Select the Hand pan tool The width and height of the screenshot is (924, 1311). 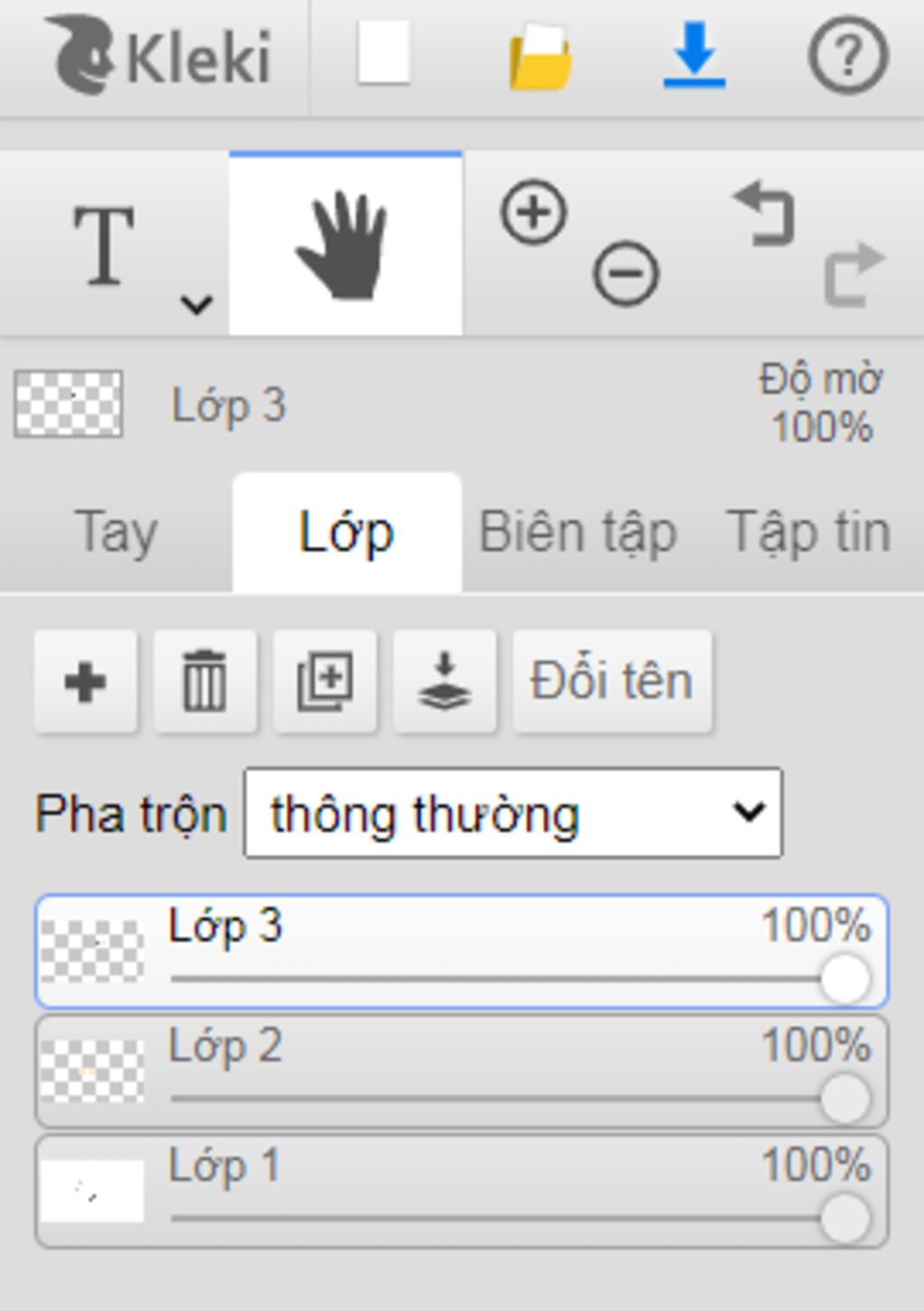coord(346,244)
